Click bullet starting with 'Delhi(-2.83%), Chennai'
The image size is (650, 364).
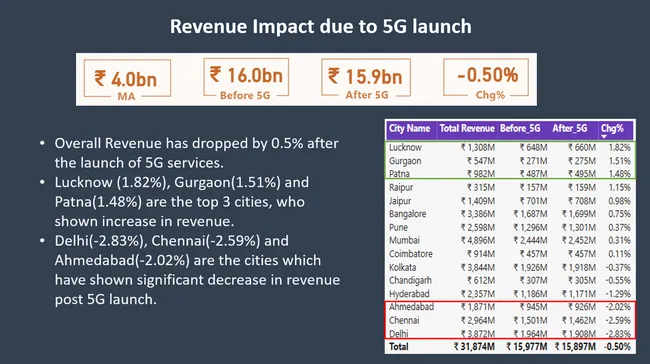[197, 270]
